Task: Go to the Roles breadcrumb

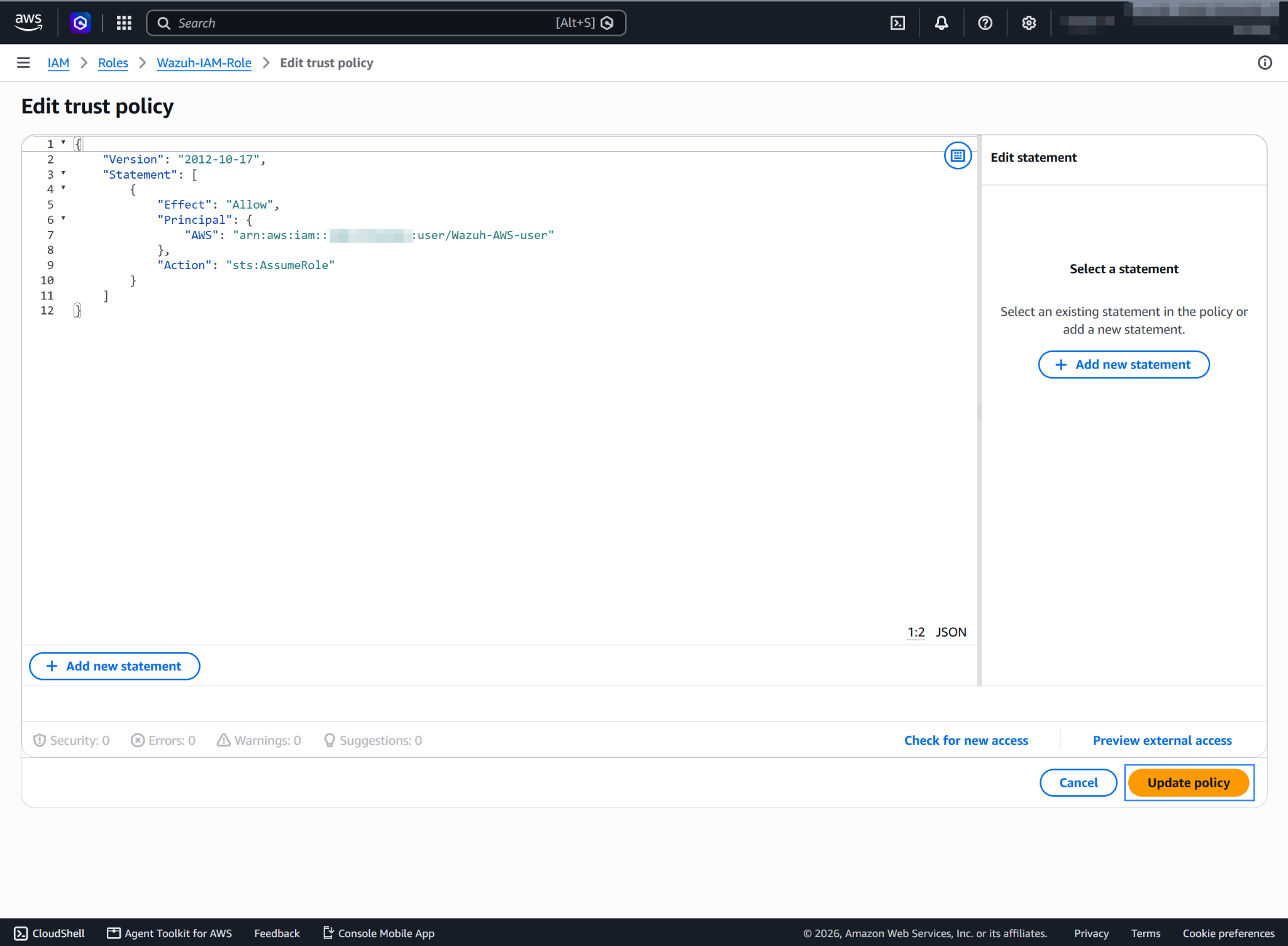Action: (x=113, y=63)
